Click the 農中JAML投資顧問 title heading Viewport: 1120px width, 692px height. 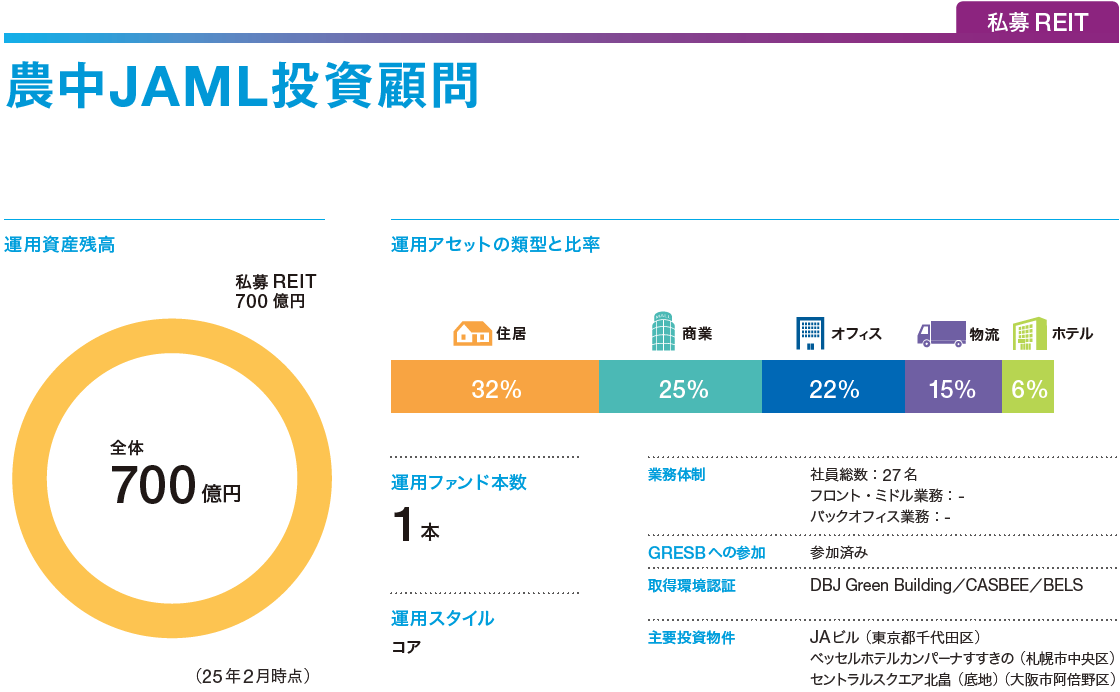[x=243, y=87]
